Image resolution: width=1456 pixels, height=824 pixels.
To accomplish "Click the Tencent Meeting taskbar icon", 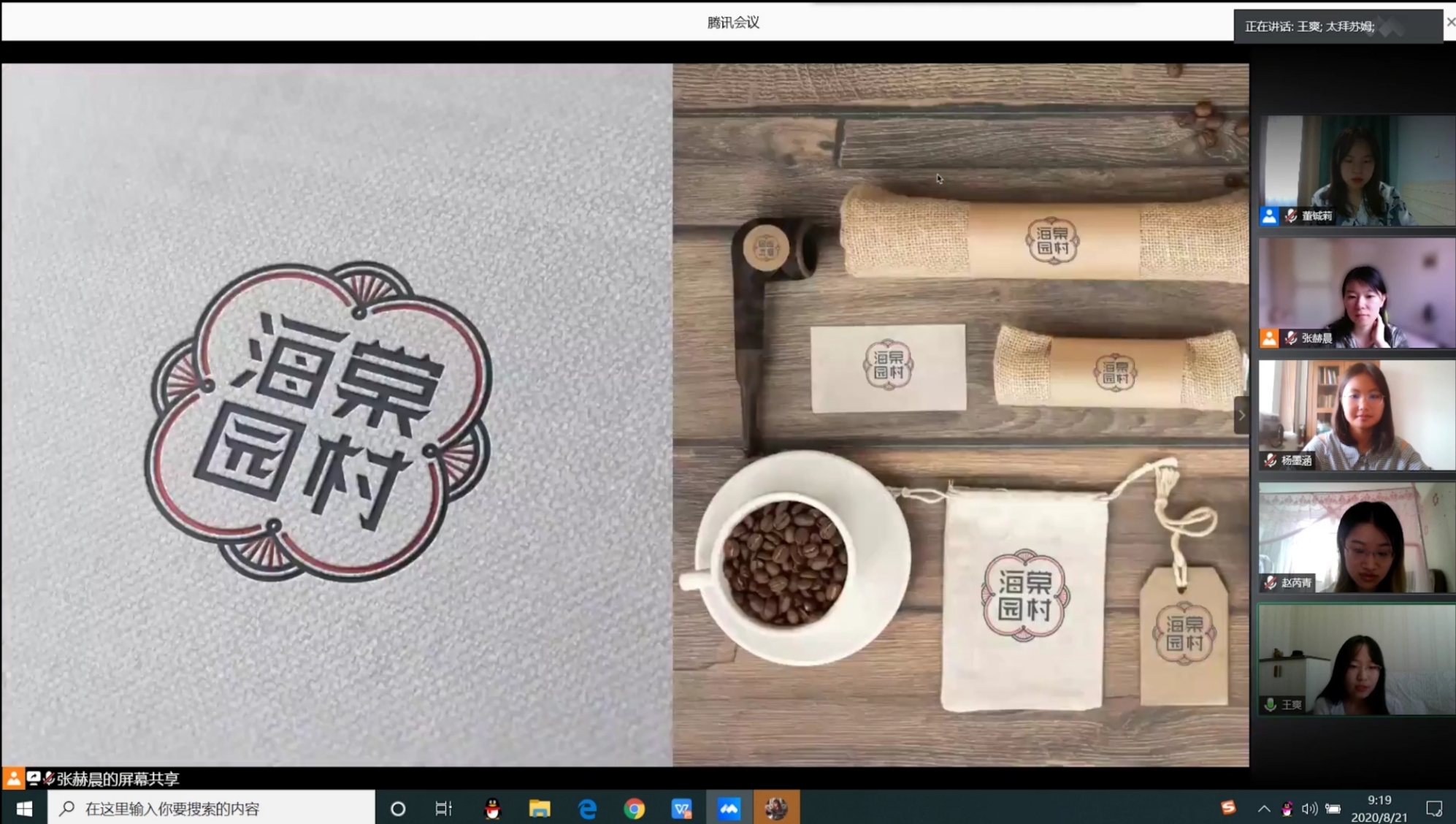I will tap(729, 808).
